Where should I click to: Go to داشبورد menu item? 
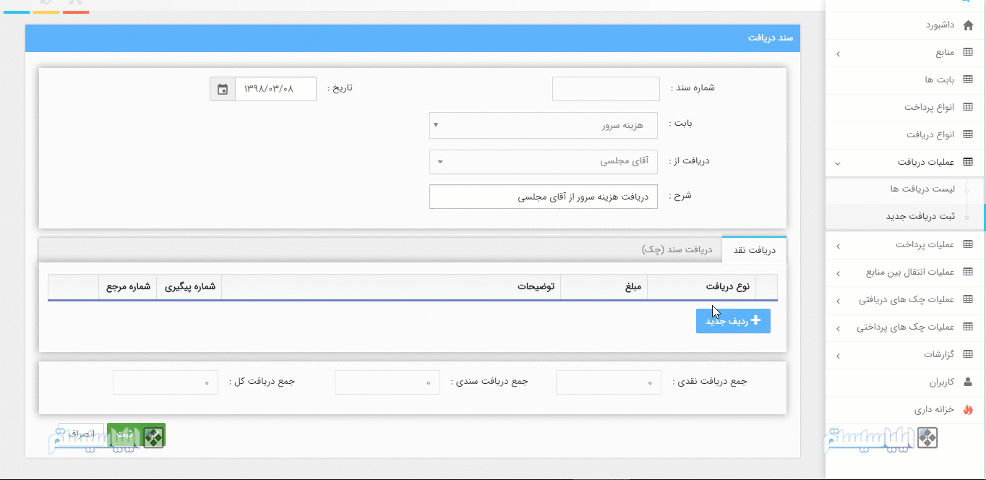click(x=939, y=26)
